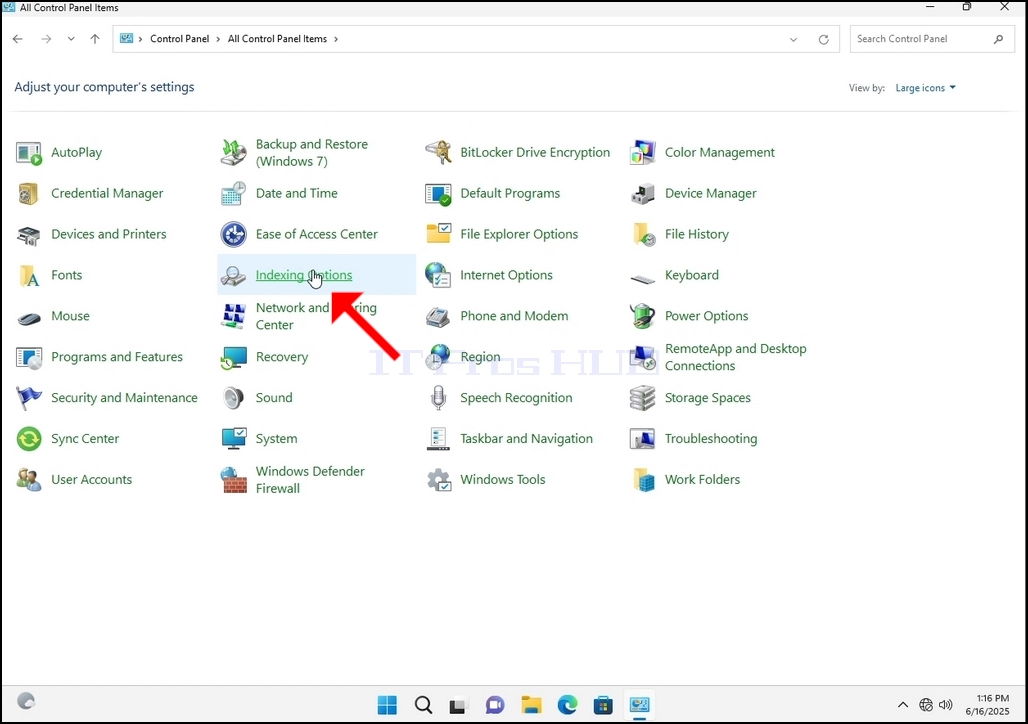Open Power Options battery icon

pyautogui.click(x=642, y=316)
